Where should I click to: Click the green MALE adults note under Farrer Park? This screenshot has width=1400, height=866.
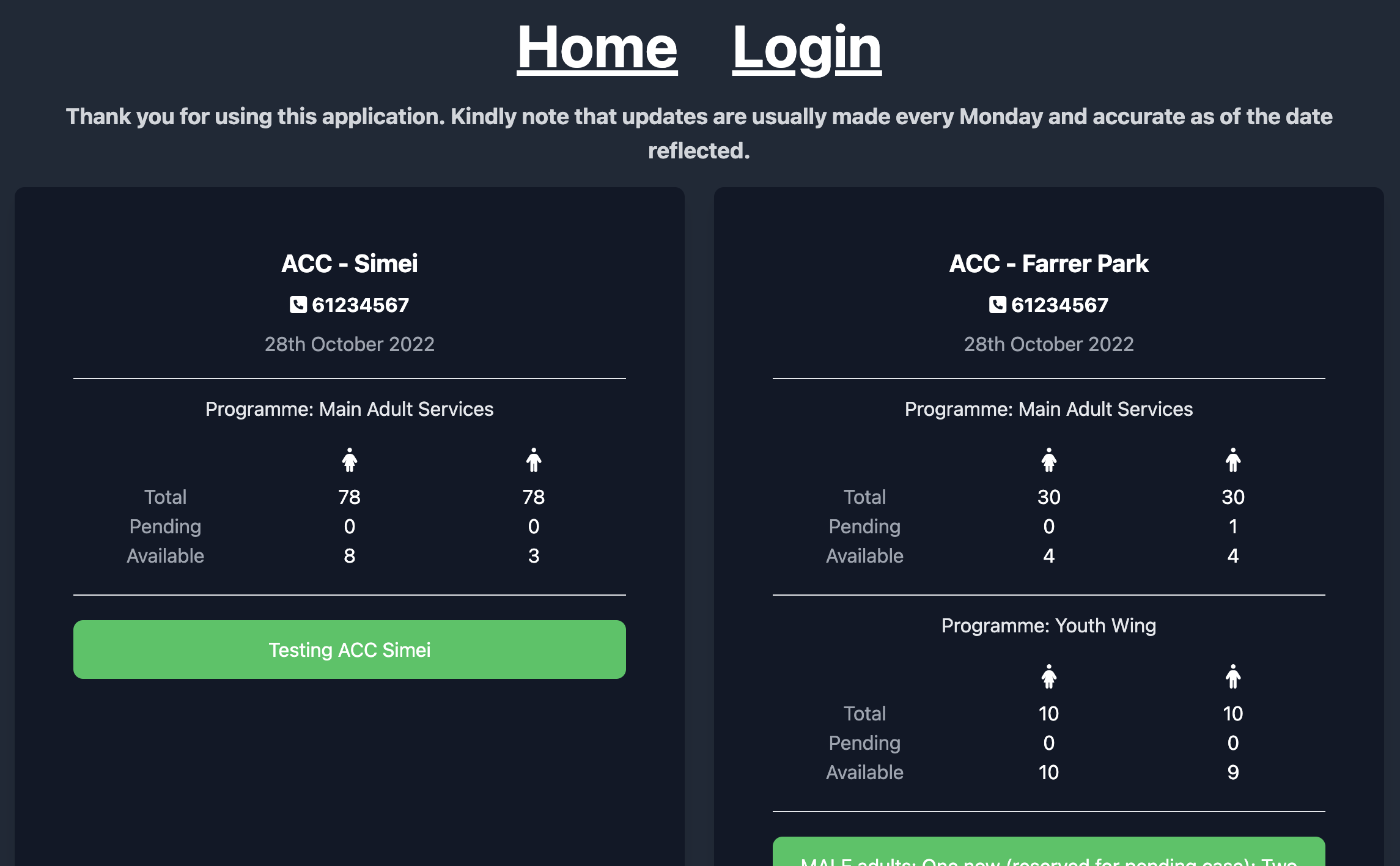1049,852
